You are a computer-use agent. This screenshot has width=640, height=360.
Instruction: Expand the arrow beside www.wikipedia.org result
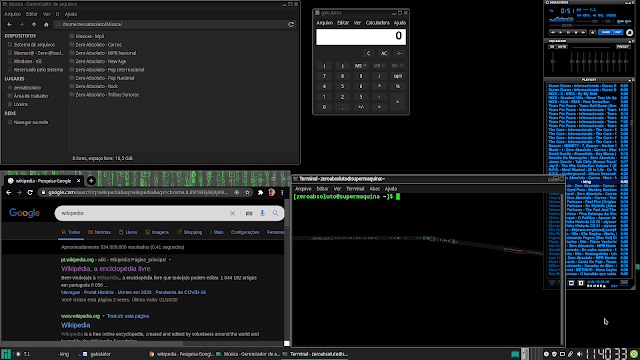103,316
